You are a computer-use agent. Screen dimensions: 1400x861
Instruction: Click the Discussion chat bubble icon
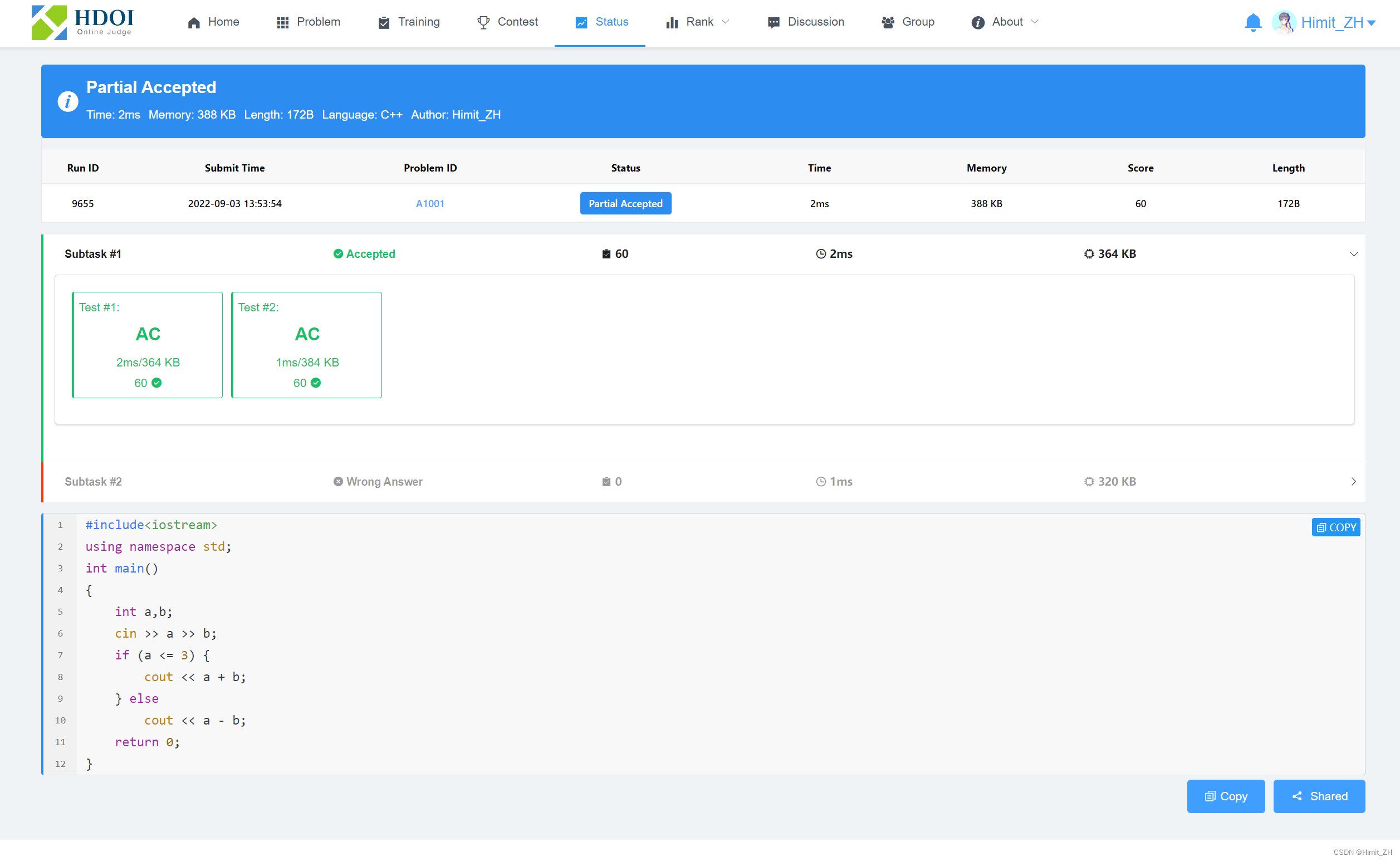pyautogui.click(x=773, y=22)
